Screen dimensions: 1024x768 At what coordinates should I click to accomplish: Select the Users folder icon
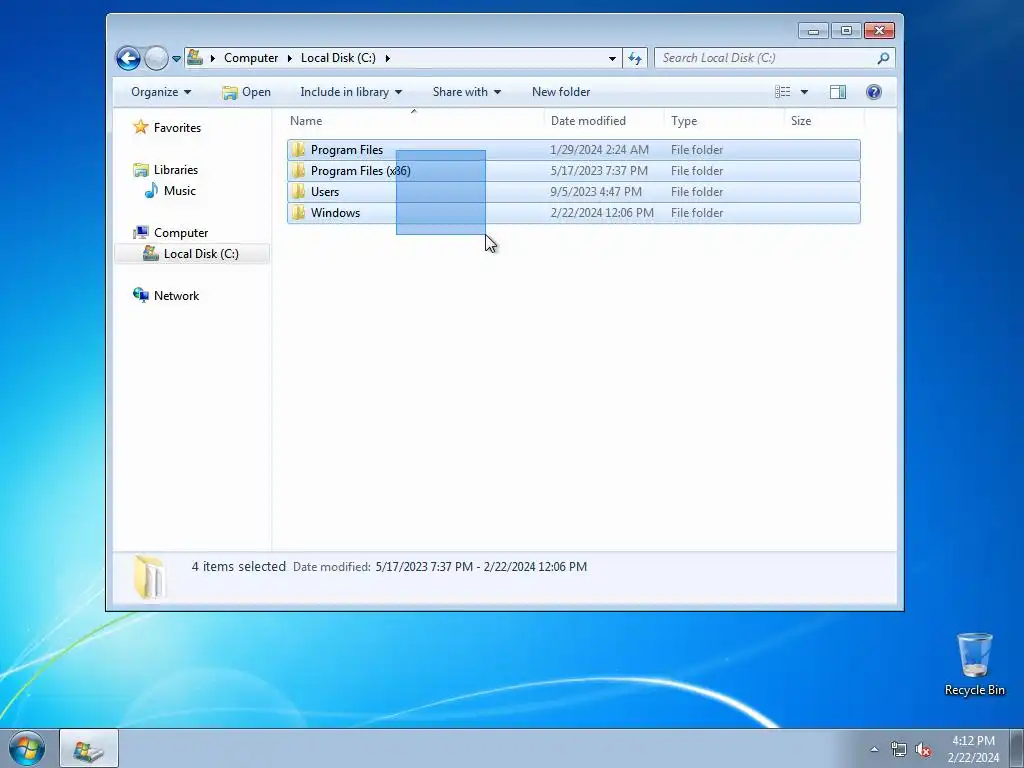298,191
